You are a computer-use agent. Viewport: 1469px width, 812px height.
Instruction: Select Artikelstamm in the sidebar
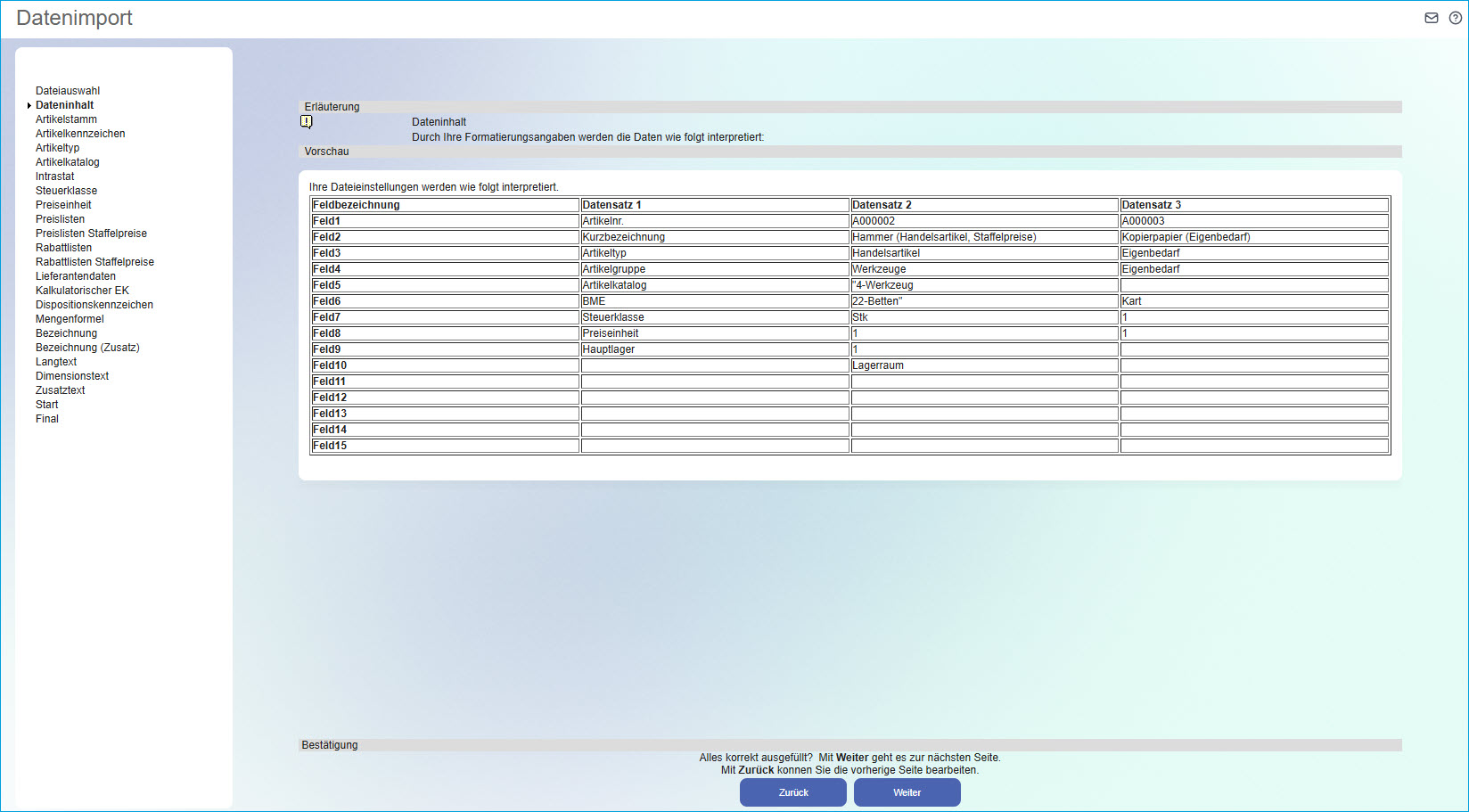[66, 119]
